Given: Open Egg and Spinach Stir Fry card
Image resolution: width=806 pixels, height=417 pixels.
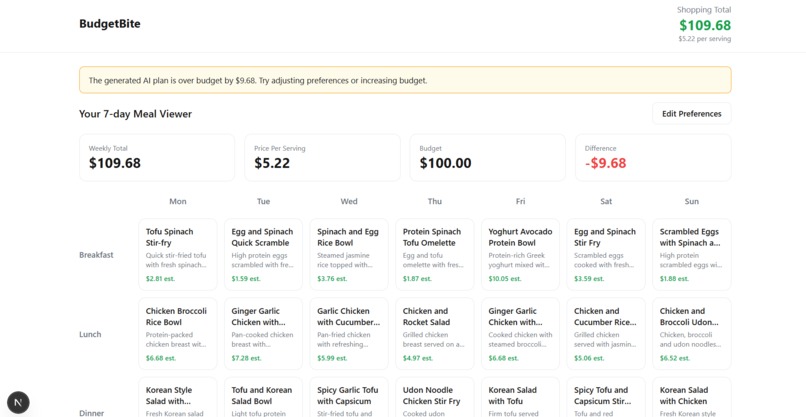Looking at the screenshot, I should pyautogui.click(x=606, y=255).
